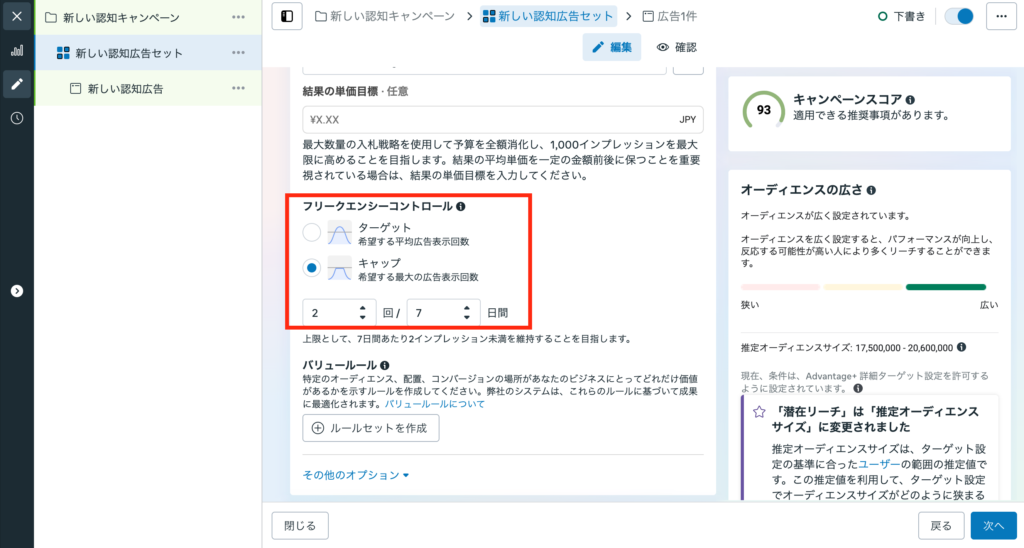This screenshot has width=1024, height=548.
Task: Click the impressions count field showing 2
Action: pos(339,313)
